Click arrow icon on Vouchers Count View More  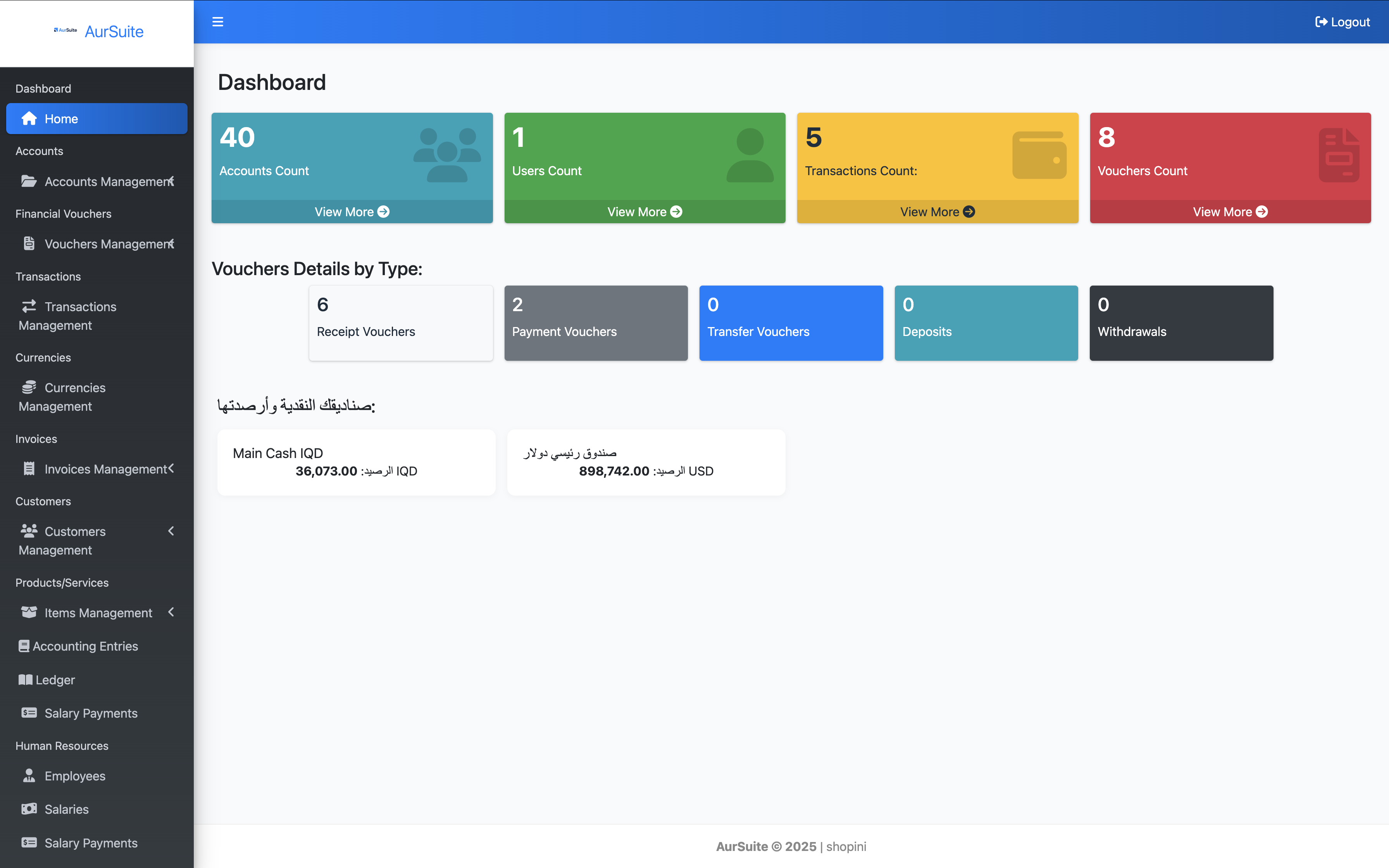(1261, 212)
